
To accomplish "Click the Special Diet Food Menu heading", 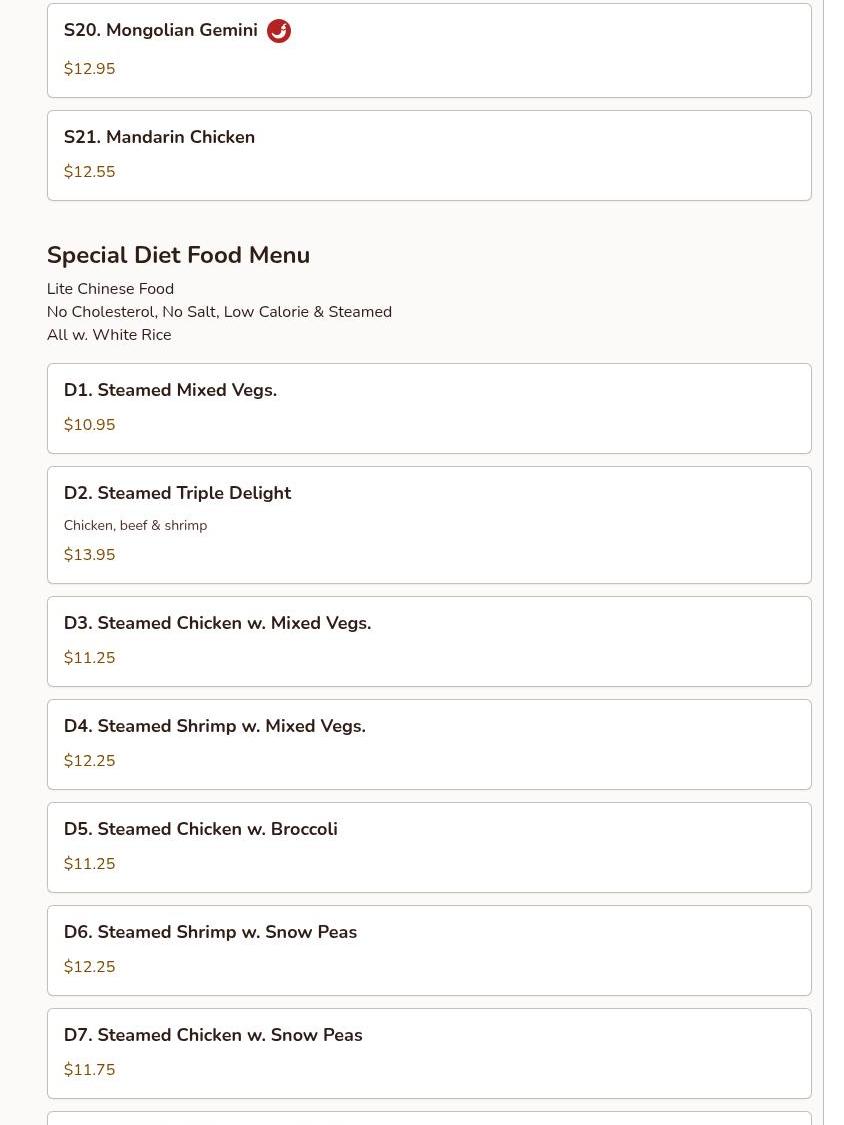I will 178,256.
